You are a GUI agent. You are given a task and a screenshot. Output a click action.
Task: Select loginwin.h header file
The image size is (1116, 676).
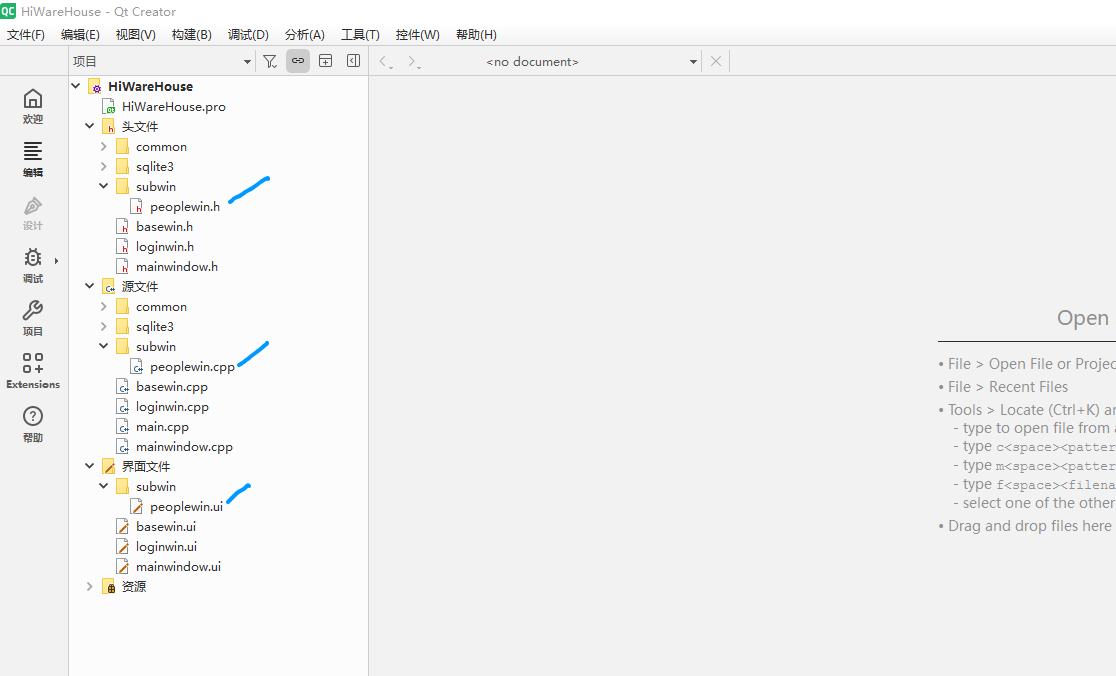[x=165, y=247]
